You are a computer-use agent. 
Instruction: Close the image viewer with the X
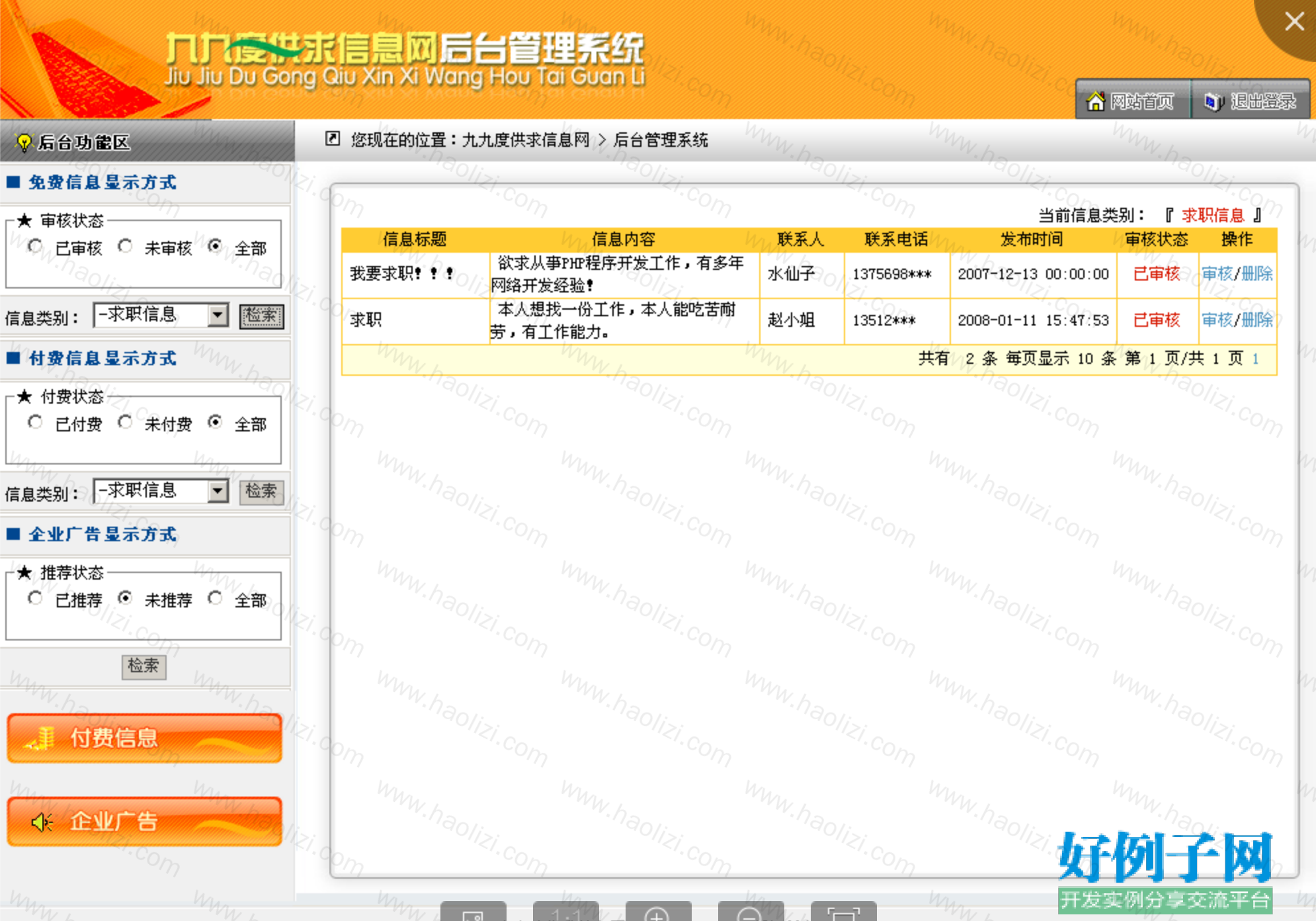(1294, 22)
